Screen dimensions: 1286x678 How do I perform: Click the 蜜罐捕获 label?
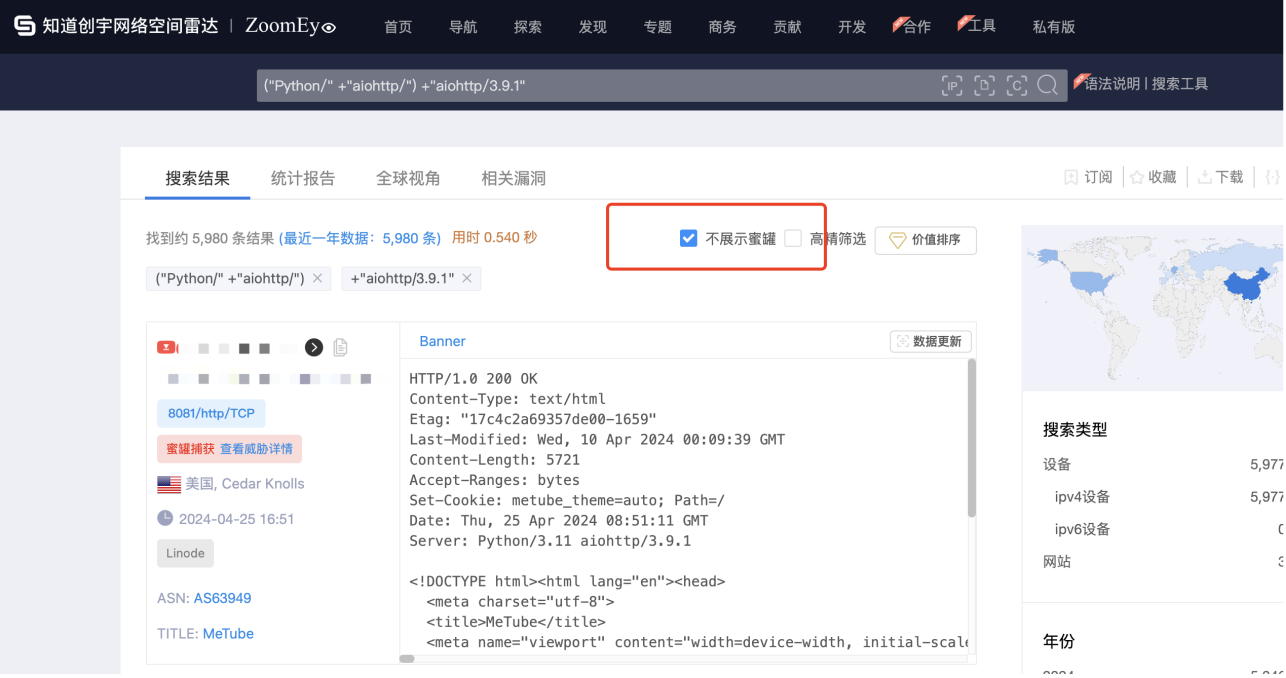pos(190,449)
